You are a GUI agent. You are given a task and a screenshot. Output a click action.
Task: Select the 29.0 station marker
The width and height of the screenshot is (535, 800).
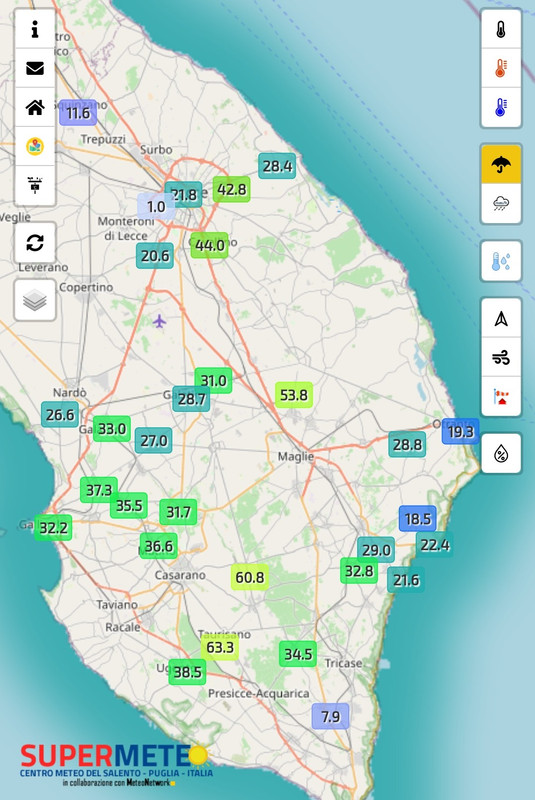coord(376,550)
